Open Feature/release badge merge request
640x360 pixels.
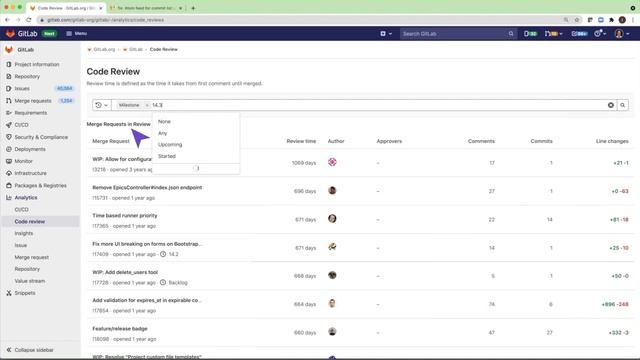click(120, 329)
